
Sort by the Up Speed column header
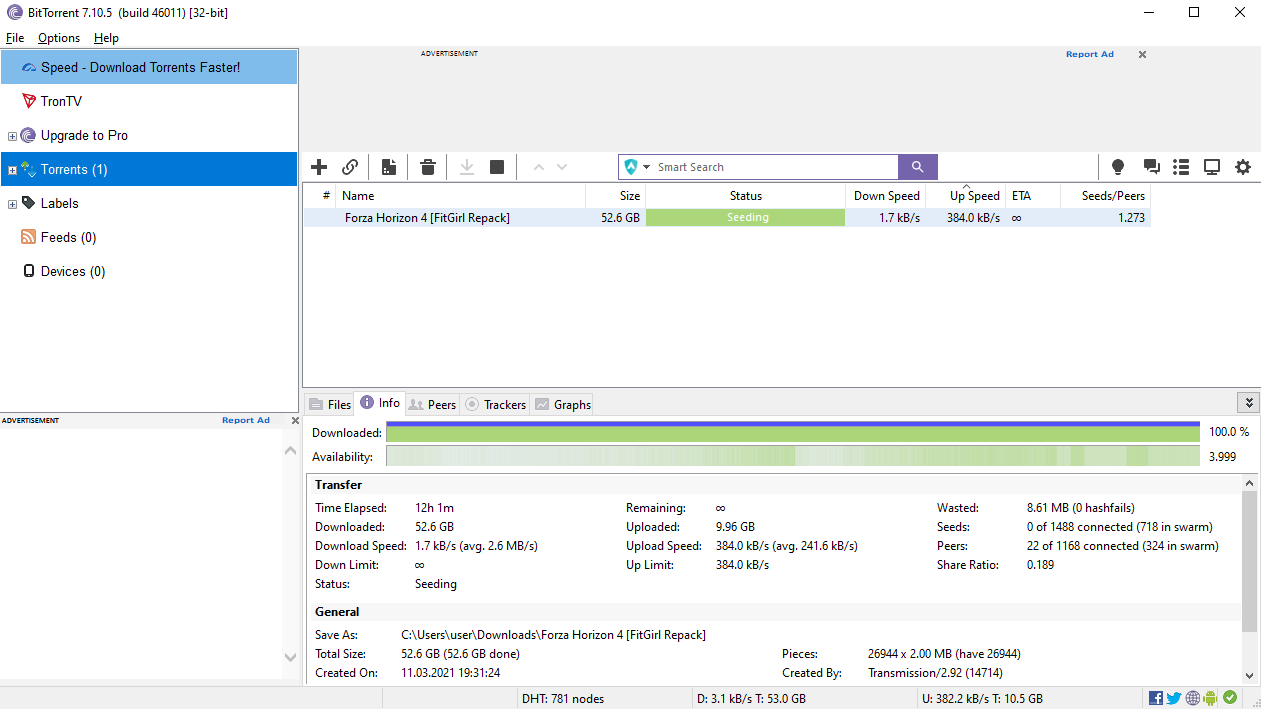(x=965, y=196)
